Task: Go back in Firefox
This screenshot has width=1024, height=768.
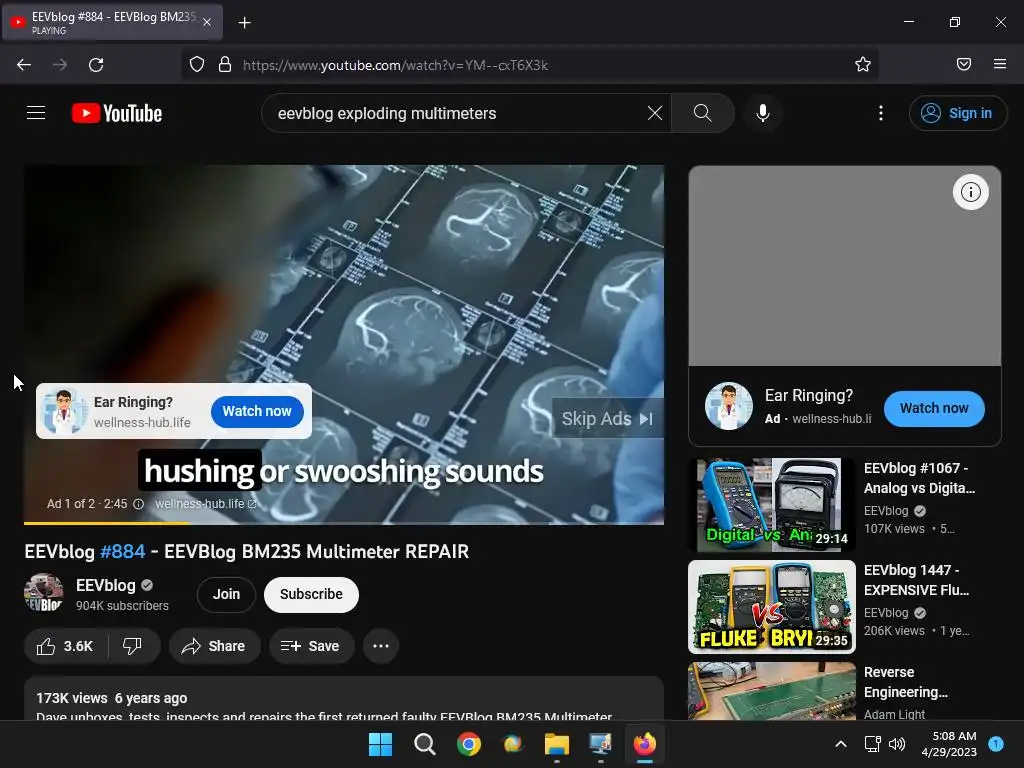Action: (x=24, y=65)
